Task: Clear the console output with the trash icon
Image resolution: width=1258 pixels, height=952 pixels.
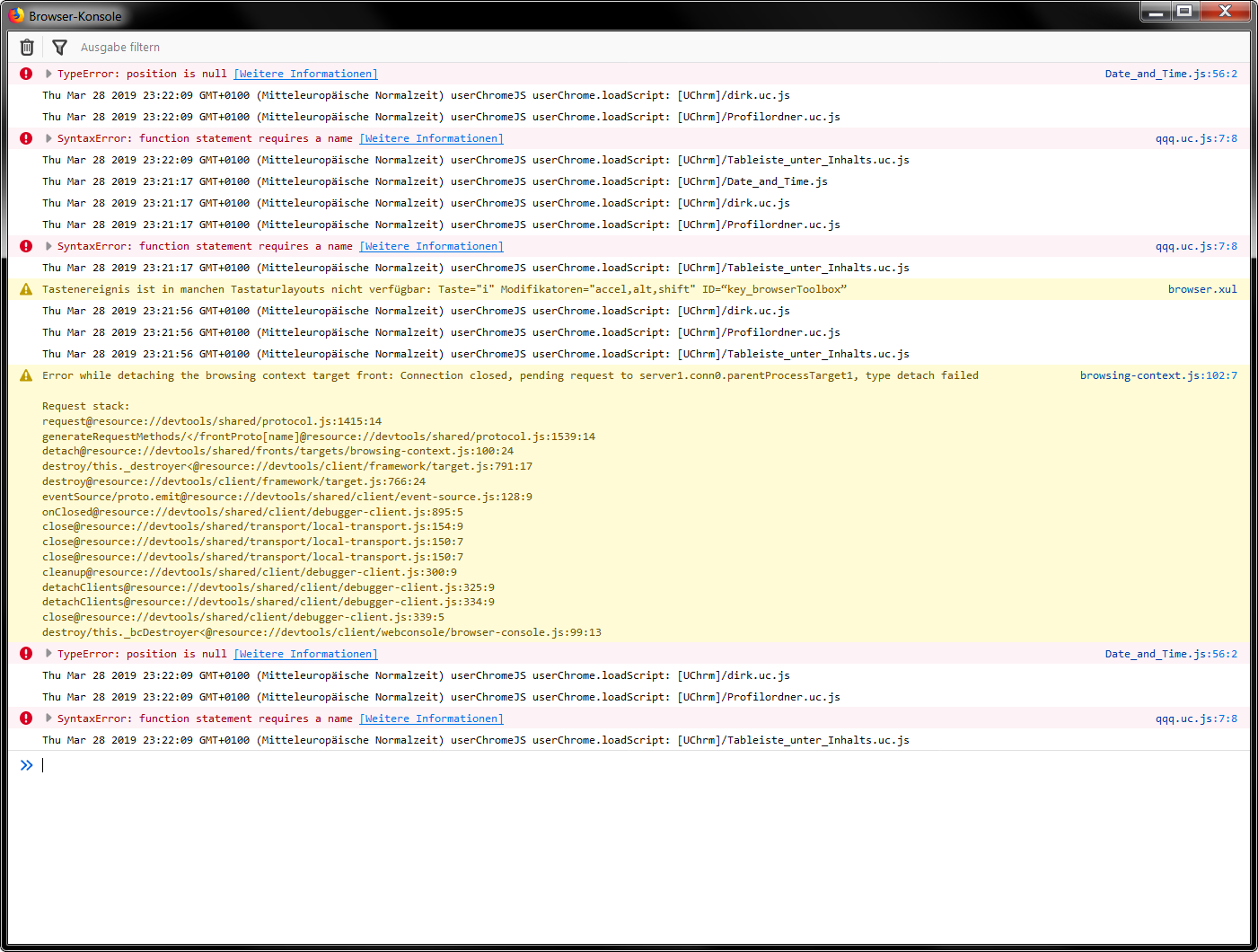Action: tap(27, 48)
